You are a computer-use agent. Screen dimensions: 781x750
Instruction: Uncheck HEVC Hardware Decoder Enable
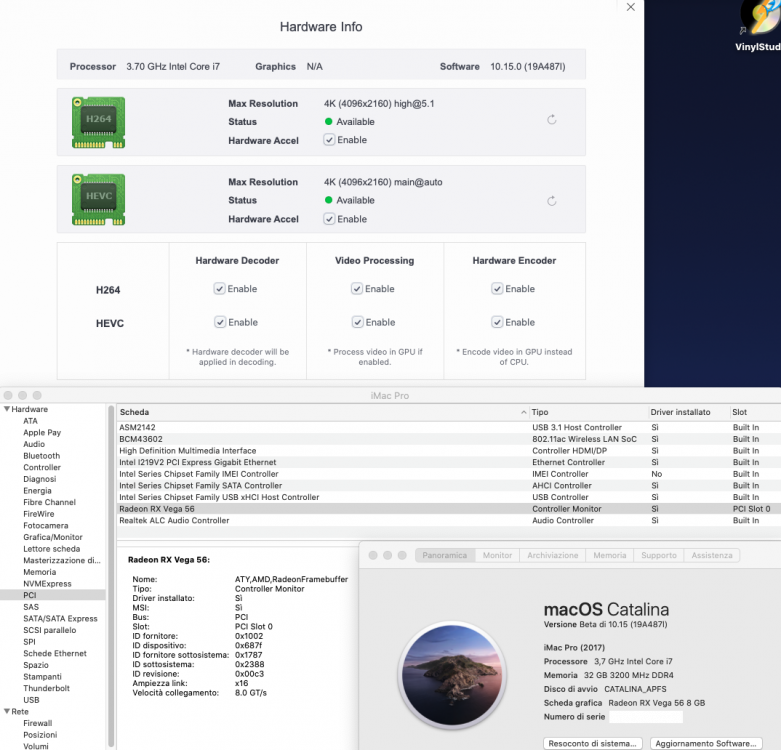[220, 322]
